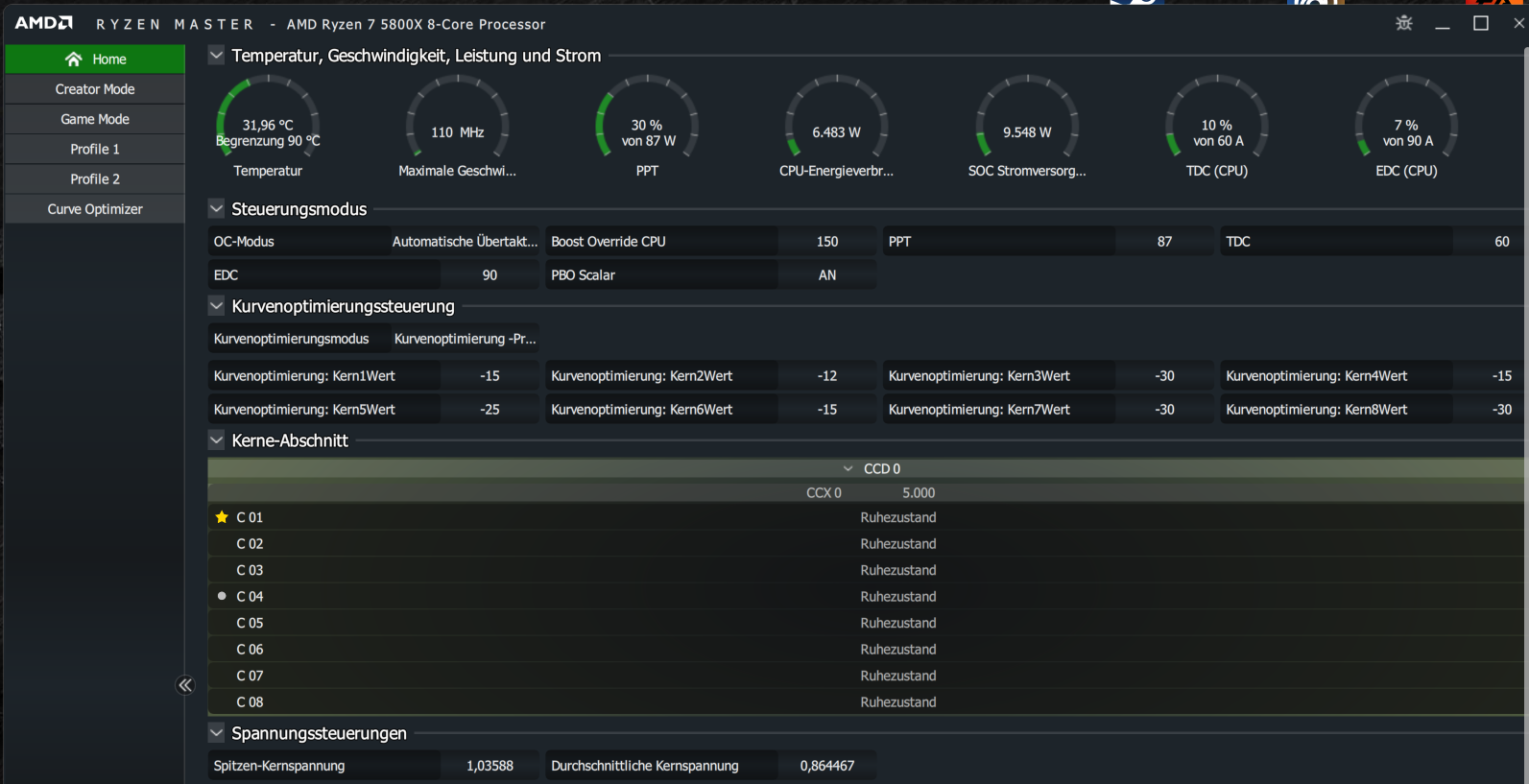Select the C 02 core row
This screenshot has height=784, width=1529.
tap(866, 543)
